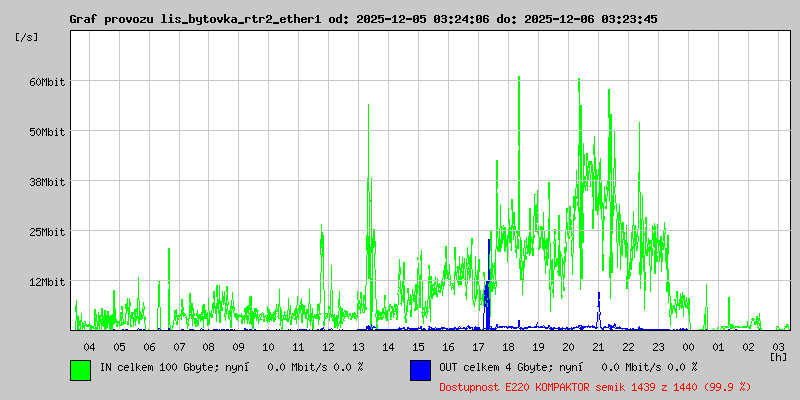Select hour 02 on the time axis
This screenshot has height=400, width=800.
click(748, 346)
